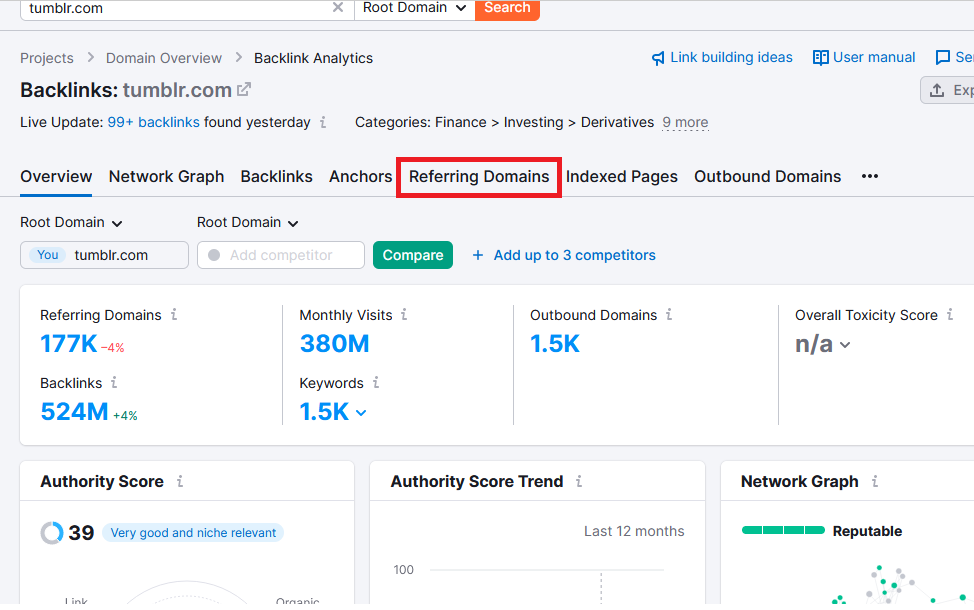Expand the Root Domain dropdown above the tumblr.com field

click(71, 222)
